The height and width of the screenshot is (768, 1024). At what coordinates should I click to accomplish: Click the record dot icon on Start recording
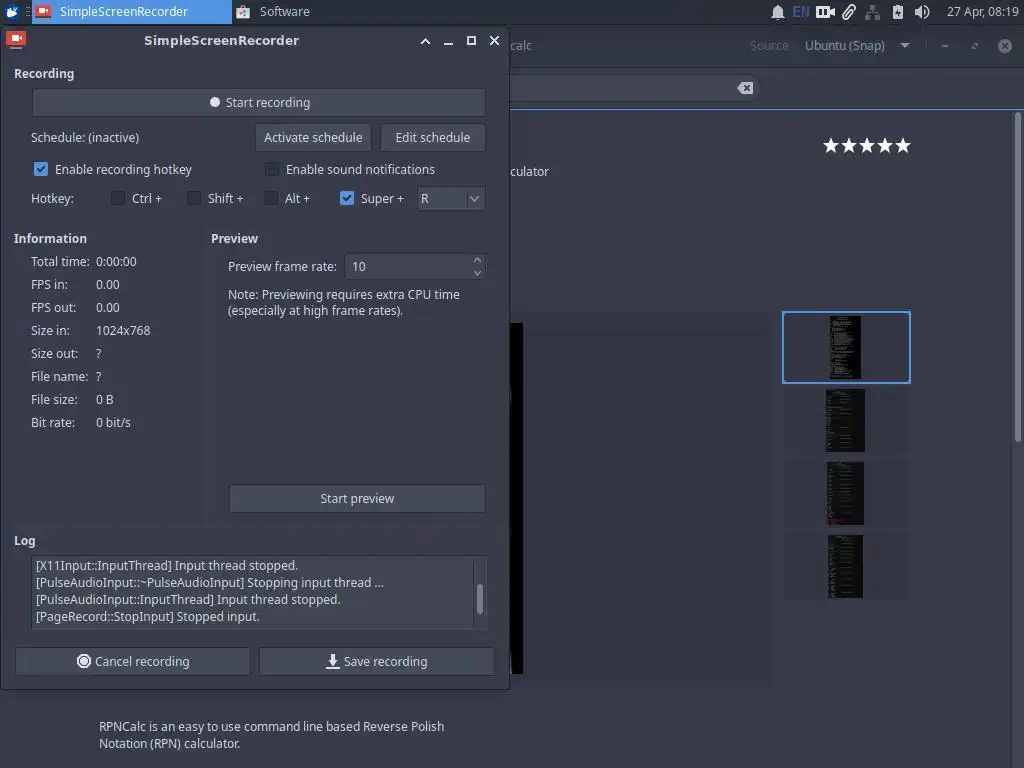(215, 103)
